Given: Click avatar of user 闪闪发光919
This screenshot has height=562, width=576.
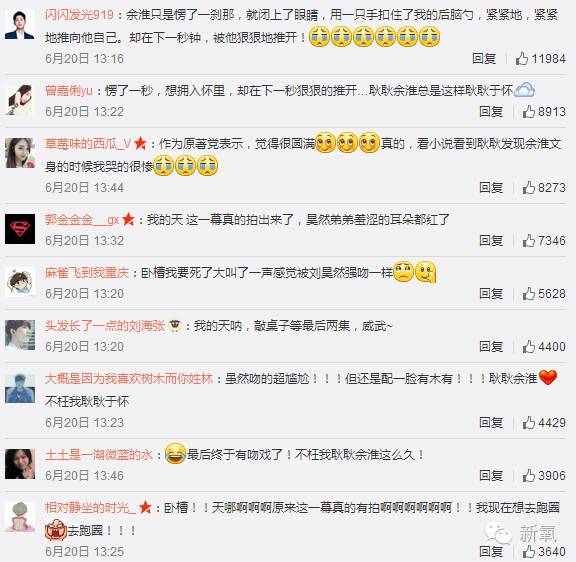Looking at the screenshot, I should tap(20, 24).
